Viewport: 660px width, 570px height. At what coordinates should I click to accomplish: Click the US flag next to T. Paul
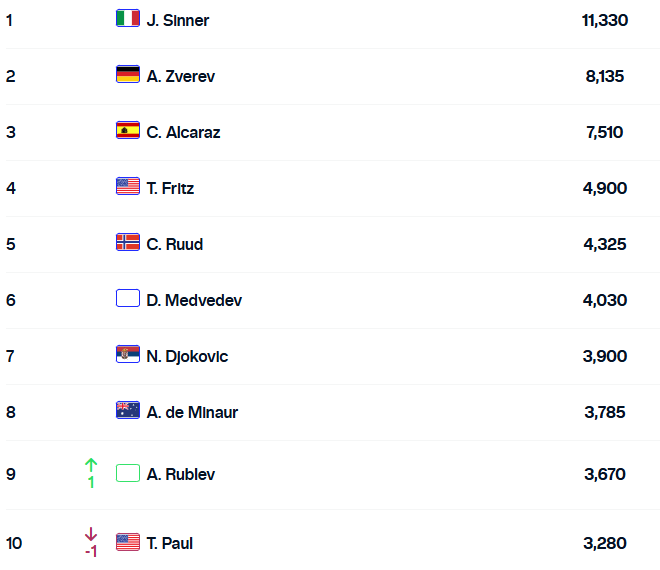pyautogui.click(x=127, y=542)
